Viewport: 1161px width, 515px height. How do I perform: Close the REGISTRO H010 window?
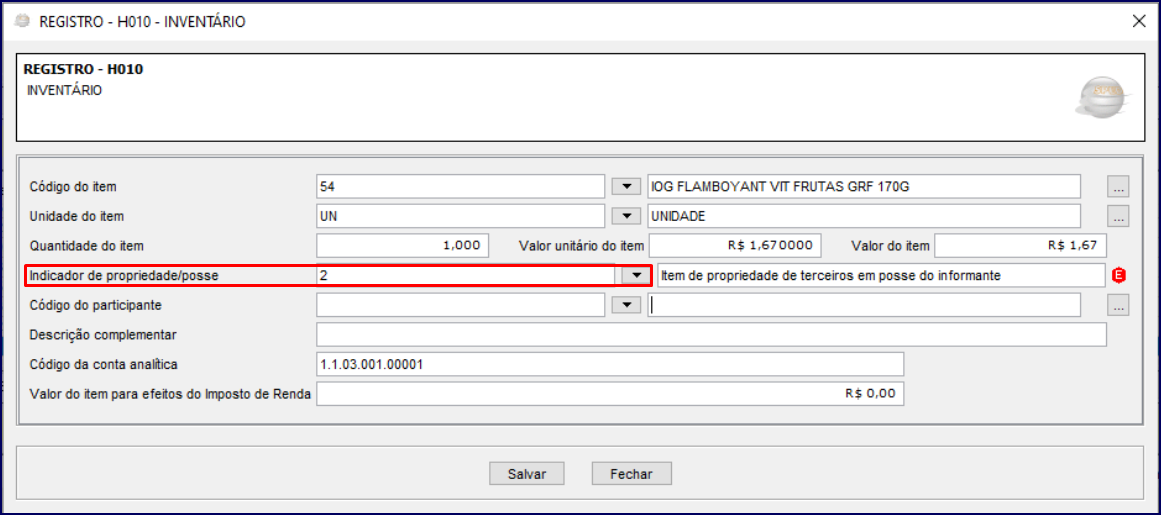[x=1139, y=21]
